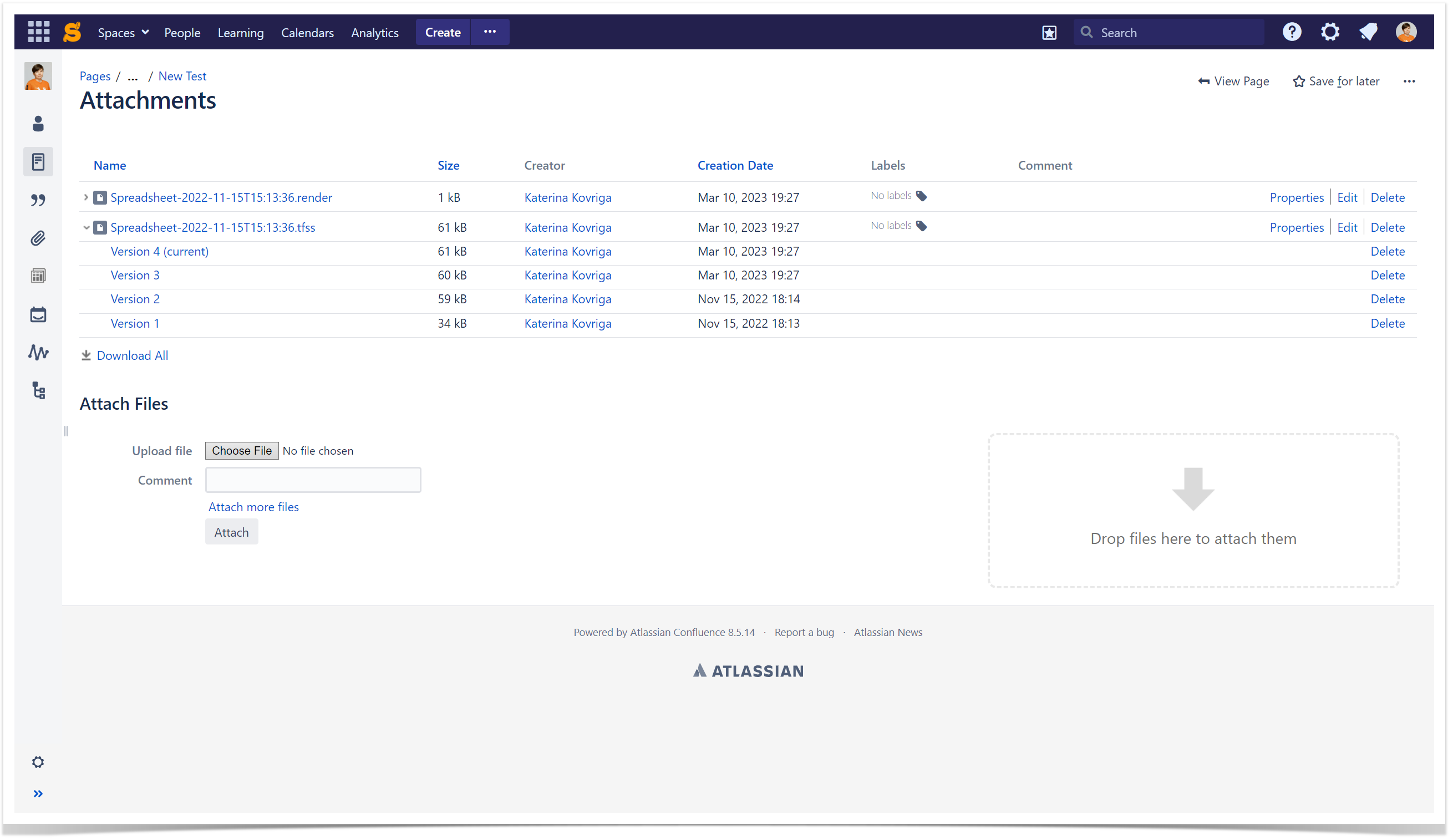
Task: Open the Spaces dropdown menu
Action: (123, 33)
